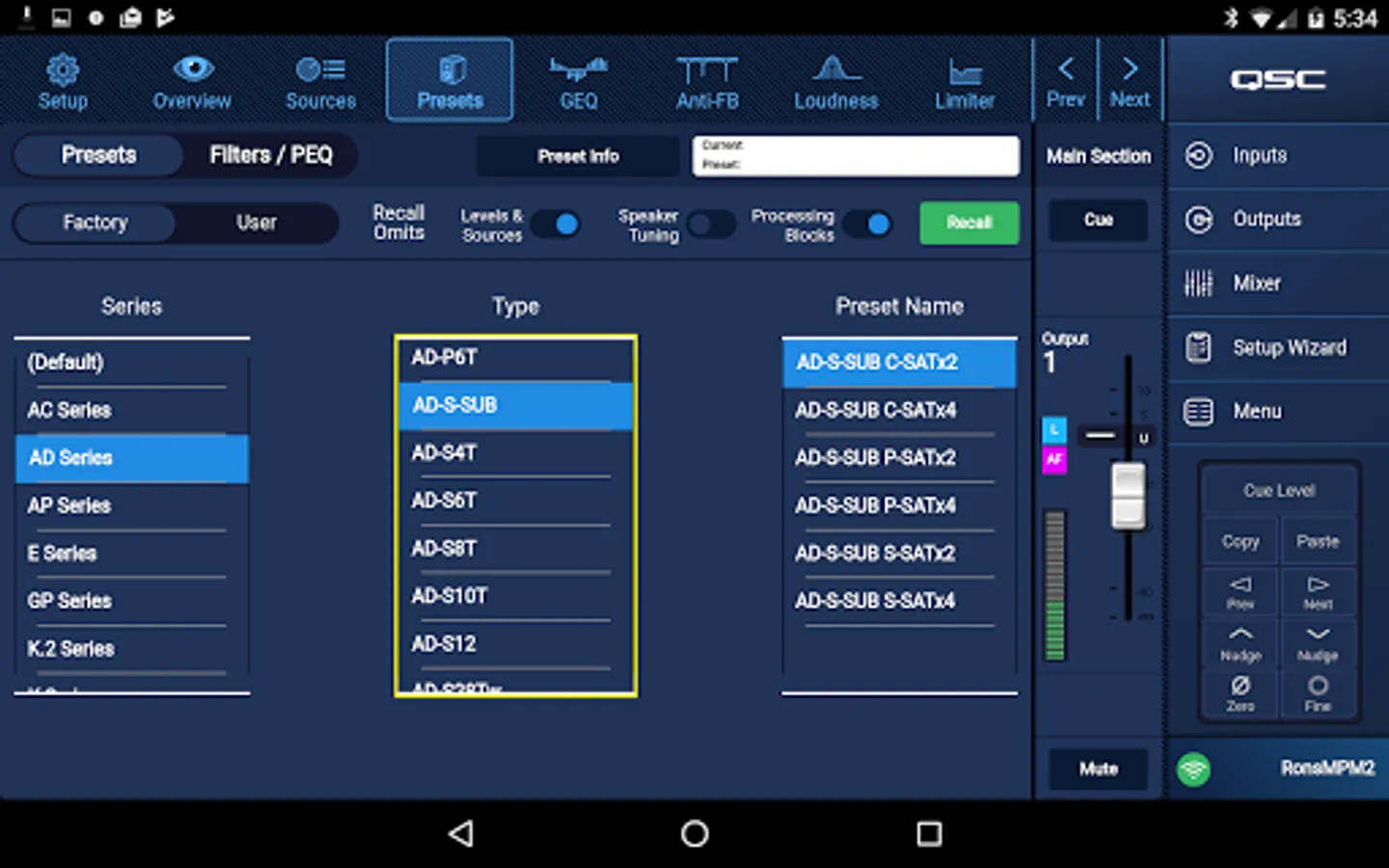Open the Limiter section
Screen dimensions: 1389x868
tap(965, 81)
